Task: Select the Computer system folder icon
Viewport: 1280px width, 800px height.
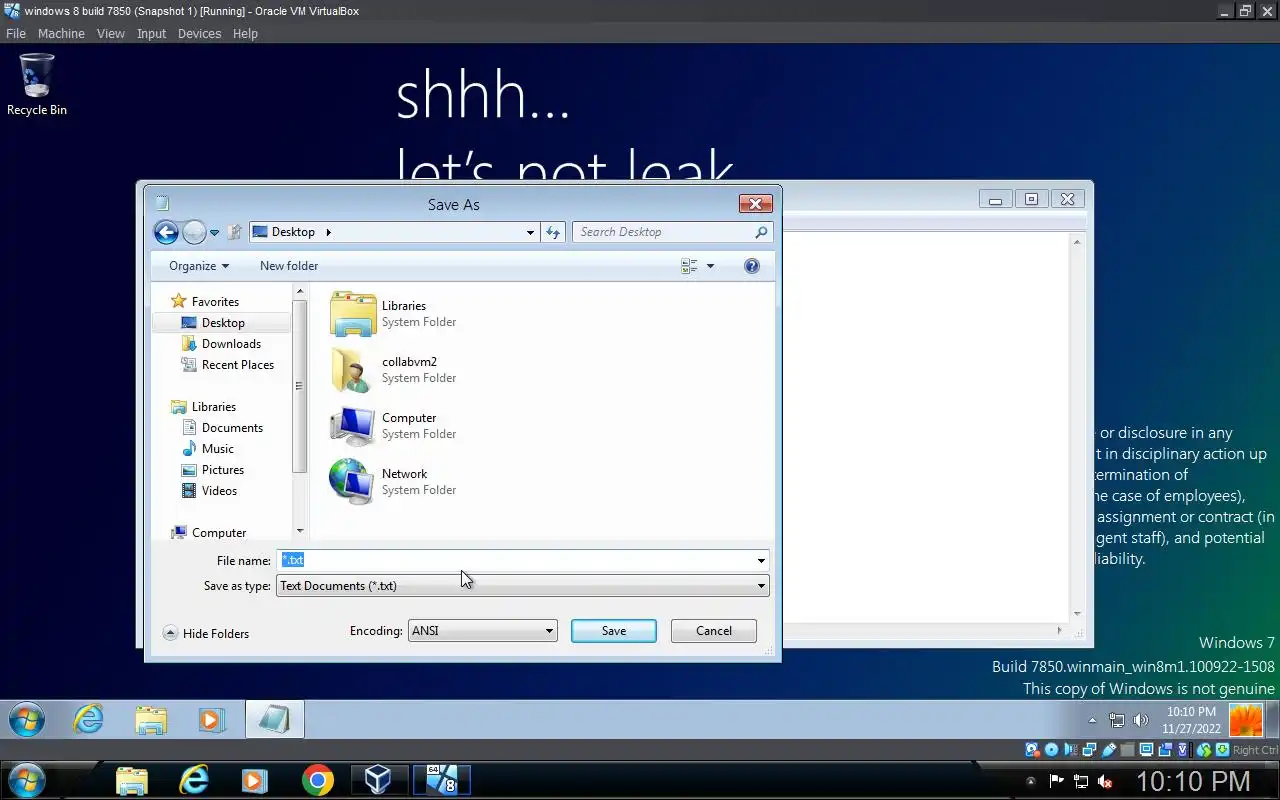Action: [353, 426]
